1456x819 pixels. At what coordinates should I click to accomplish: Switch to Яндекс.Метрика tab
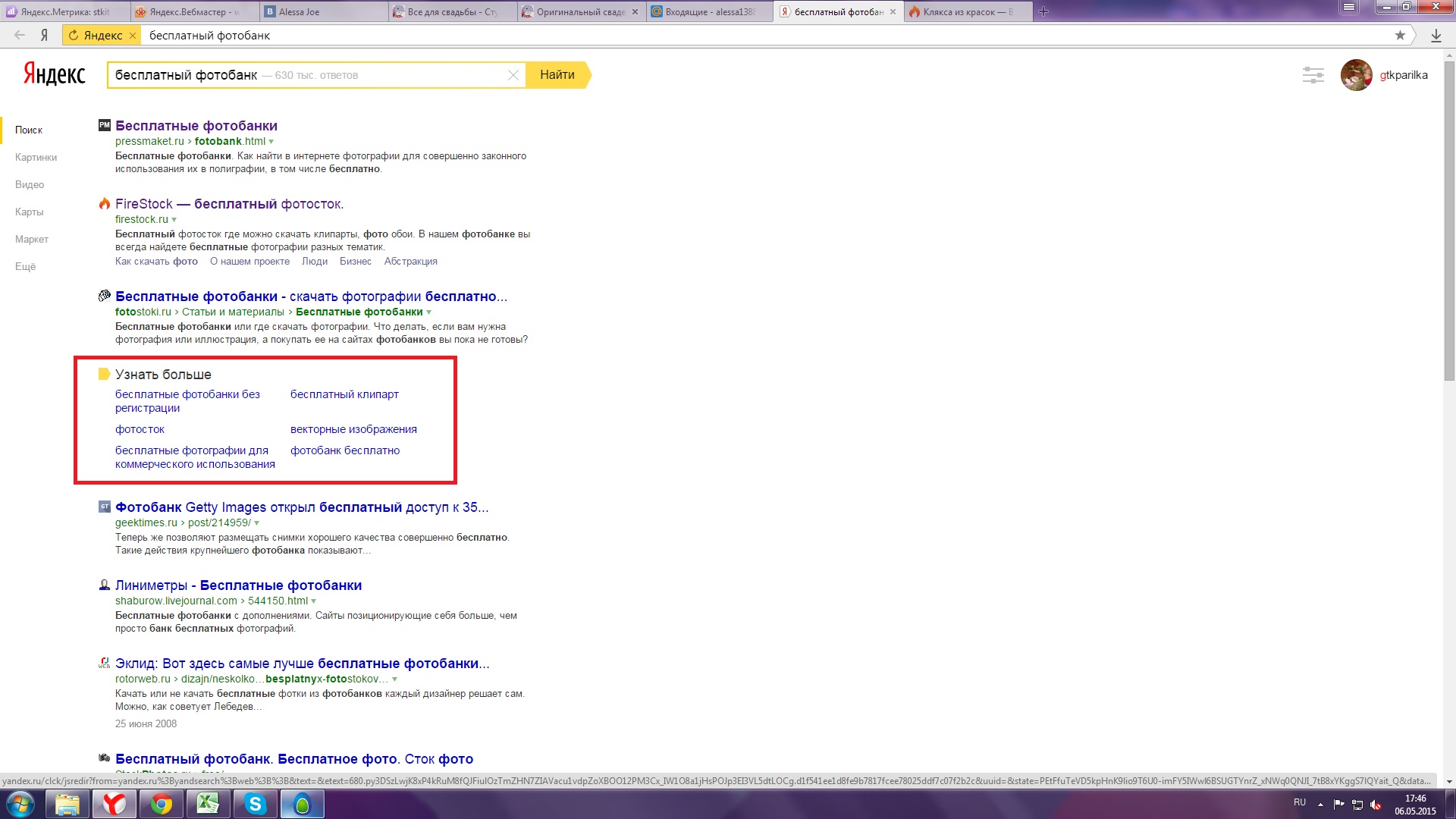pos(64,11)
